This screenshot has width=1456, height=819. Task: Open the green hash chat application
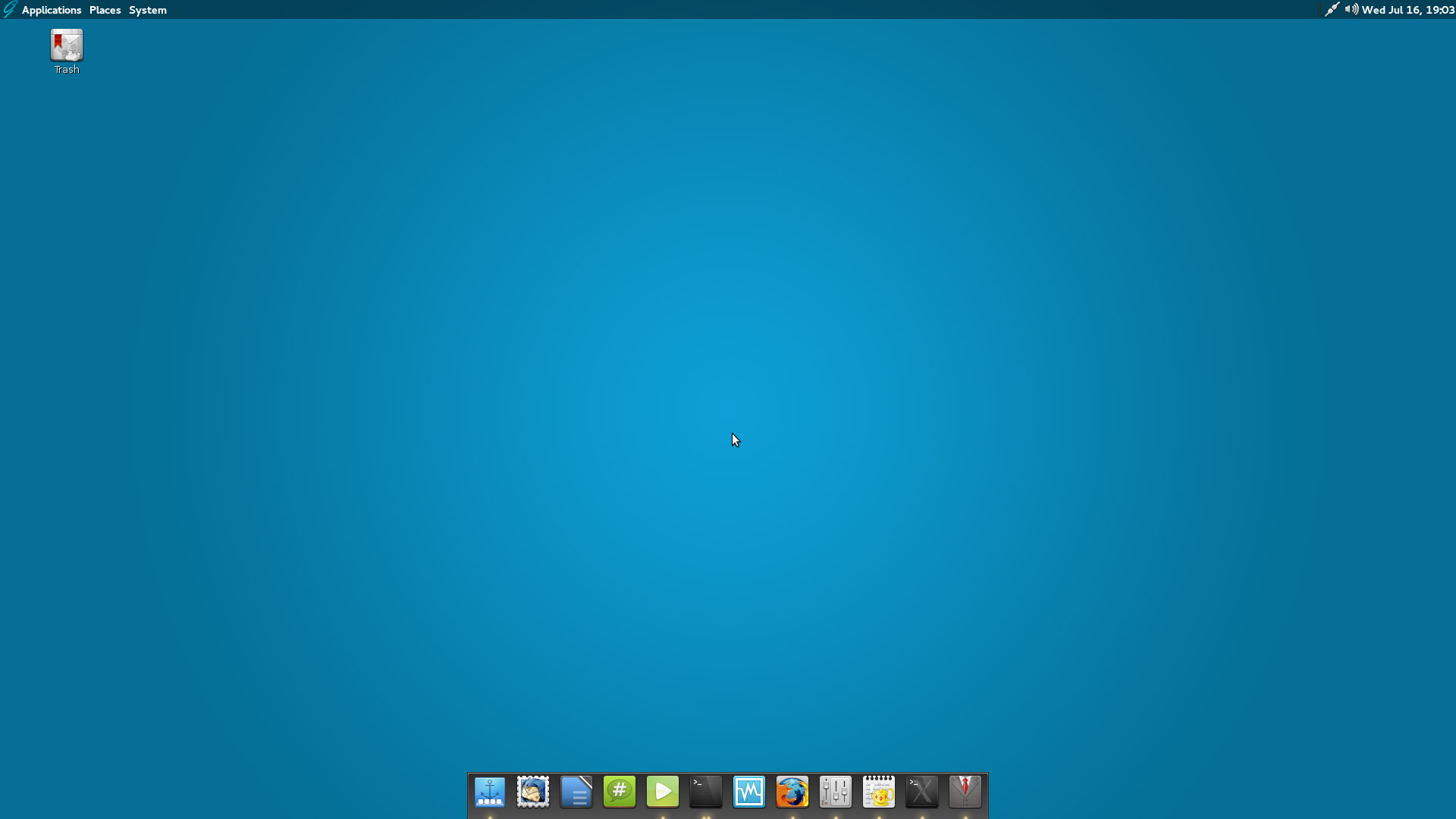[620, 792]
